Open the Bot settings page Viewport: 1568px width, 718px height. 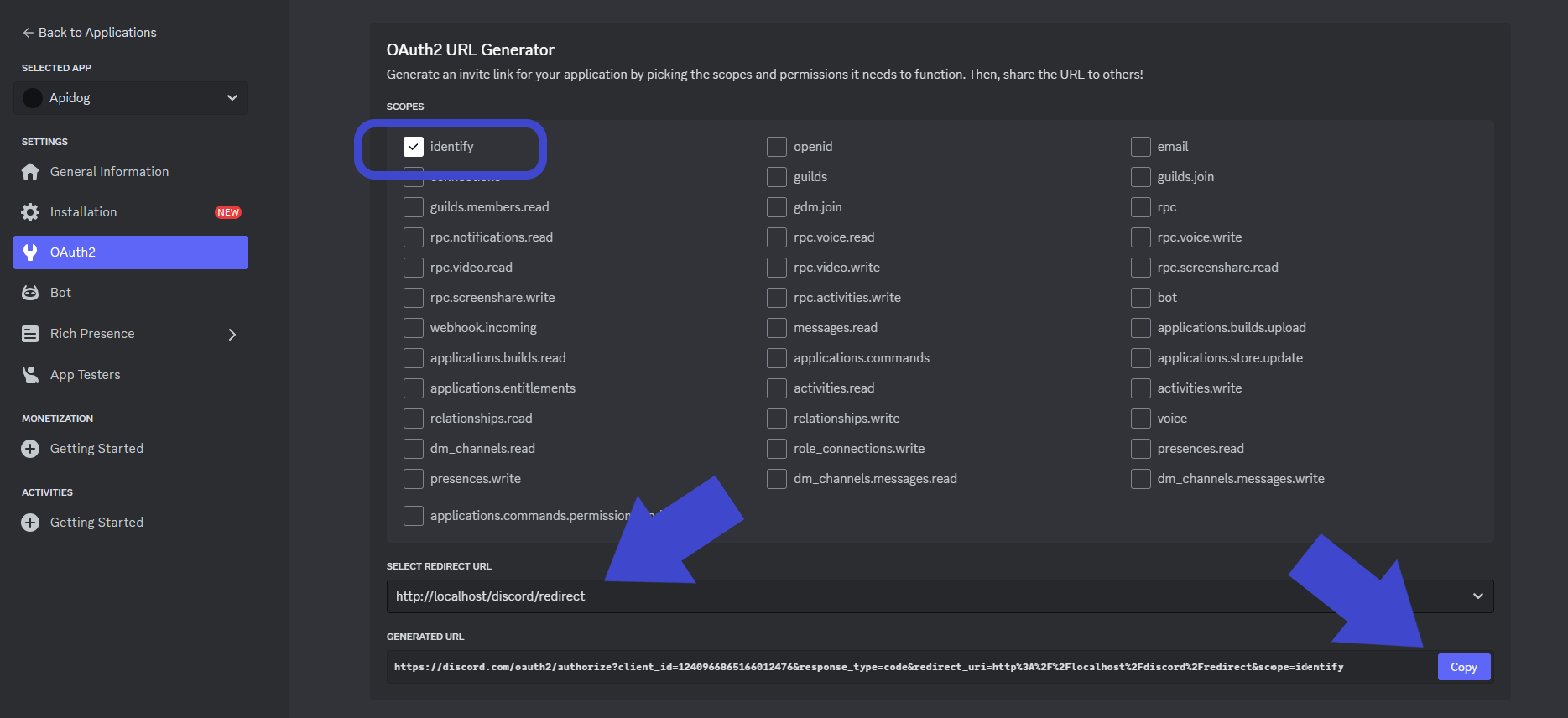(131, 293)
